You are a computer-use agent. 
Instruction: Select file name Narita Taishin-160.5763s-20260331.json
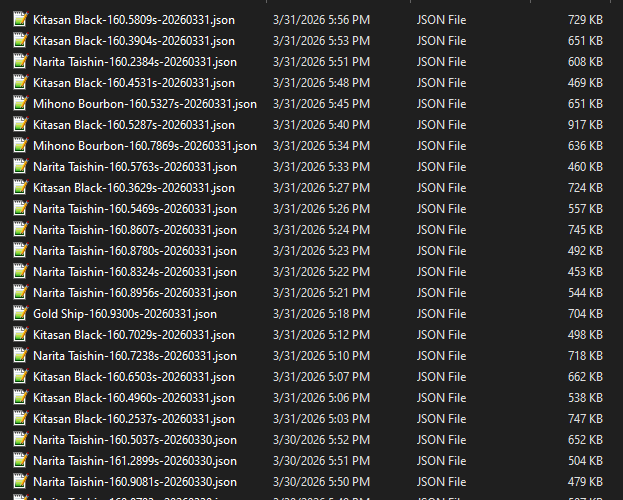pyautogui.click(x=135, y=167)
